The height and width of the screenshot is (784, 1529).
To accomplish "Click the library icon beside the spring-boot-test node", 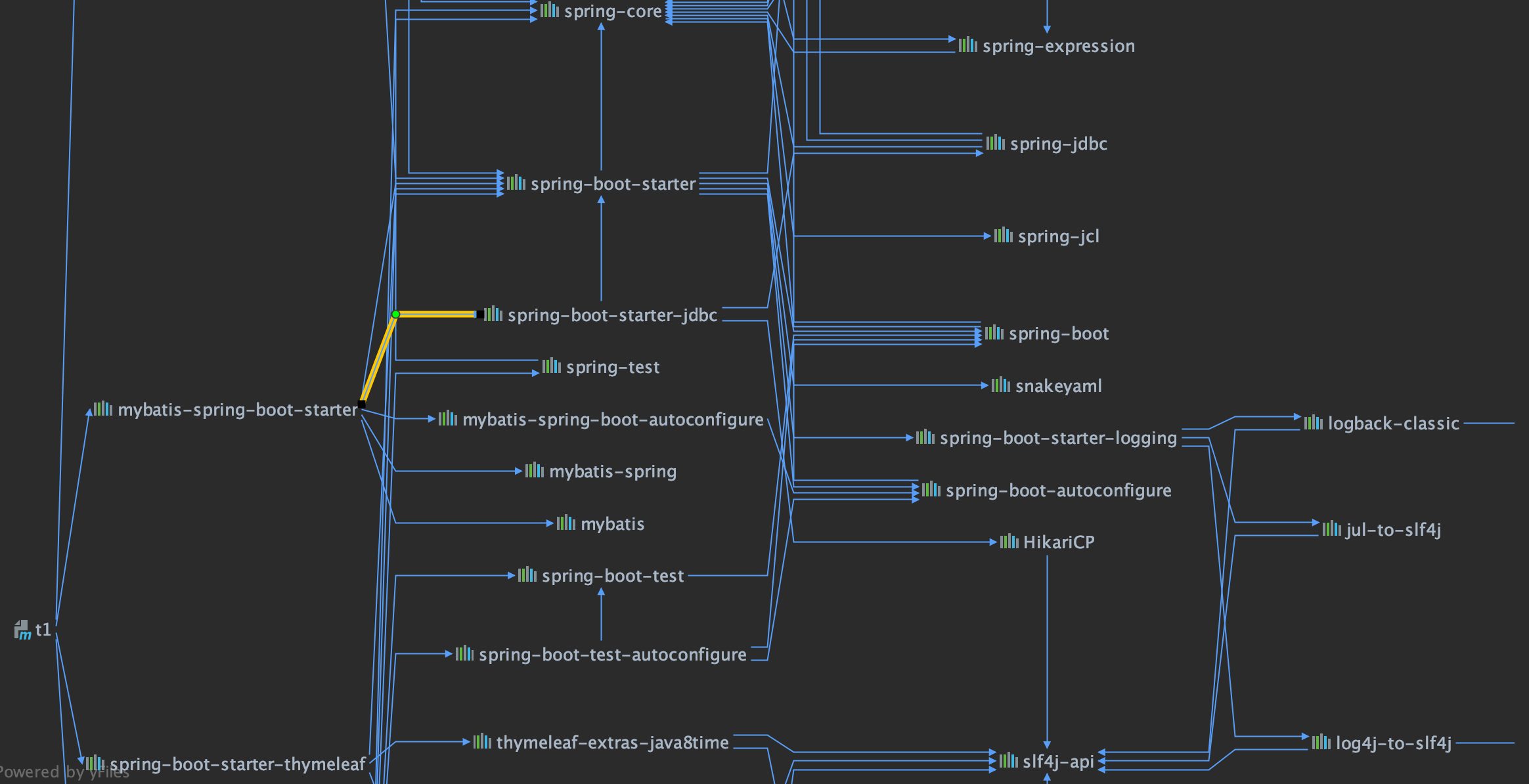I will (x=527, y=575).
